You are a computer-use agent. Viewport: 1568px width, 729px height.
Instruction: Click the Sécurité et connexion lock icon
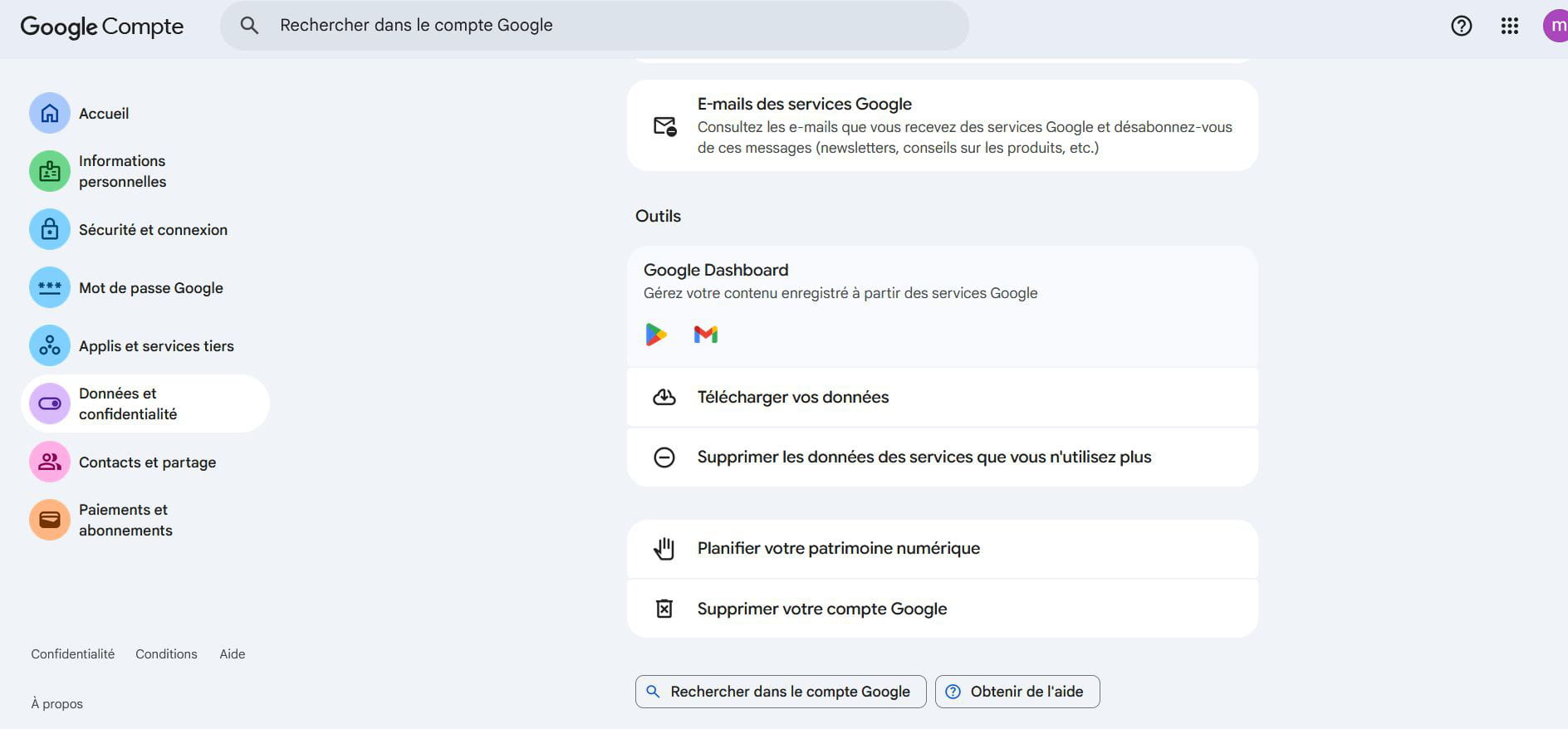point(50,230)
